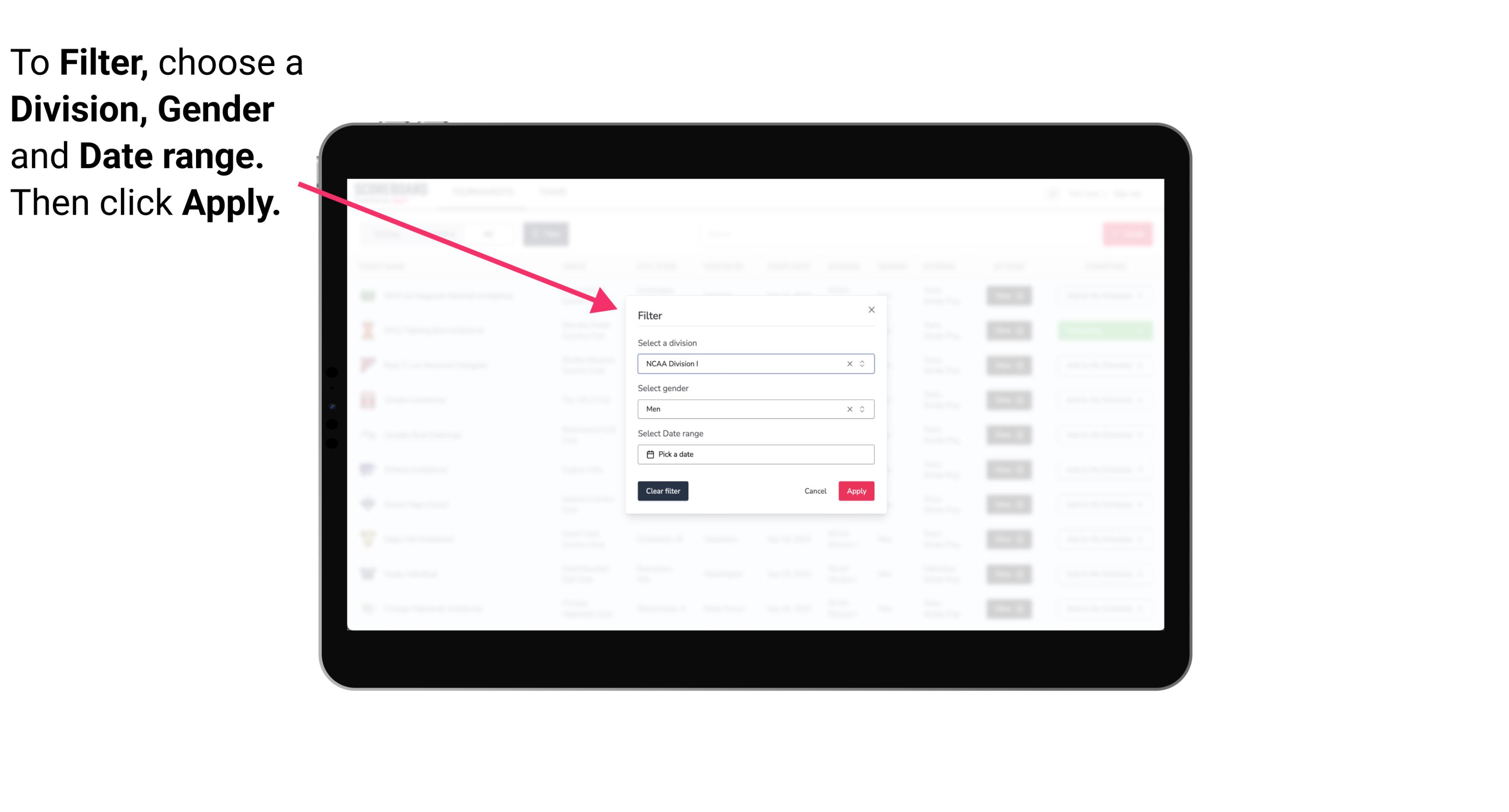Click Cancel to dismiss the filter dialog
The image size is (1509, 812).
(x=815, y=491)
